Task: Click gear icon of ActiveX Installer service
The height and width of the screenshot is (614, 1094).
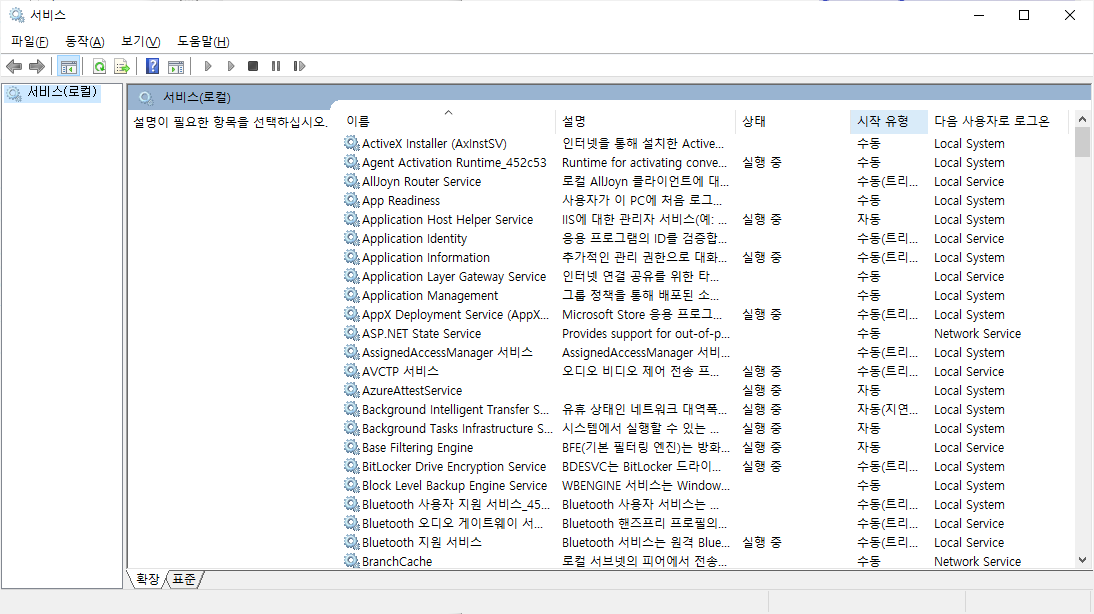Action: tap(352, 143)
